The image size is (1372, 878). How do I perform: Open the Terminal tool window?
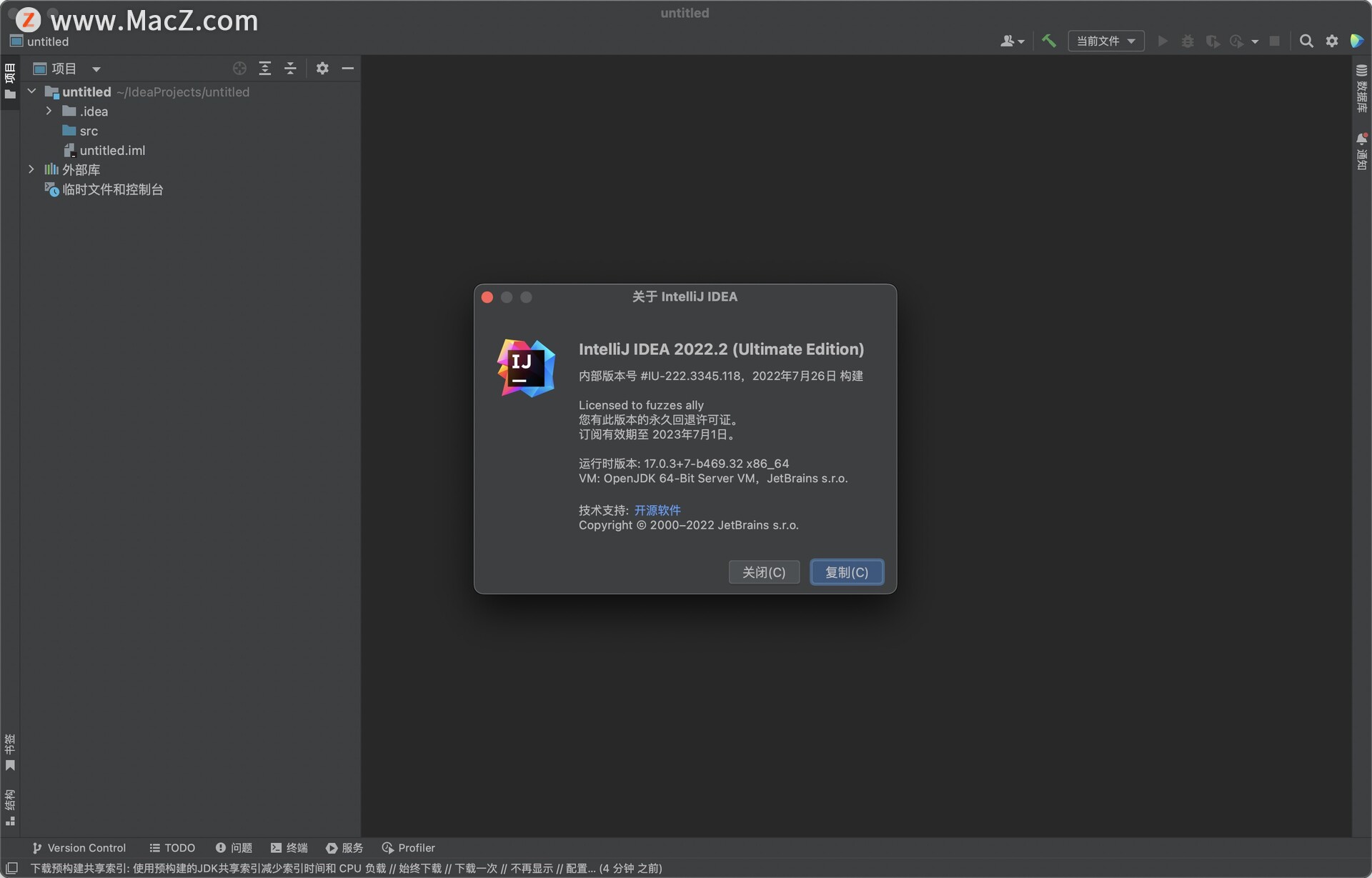click(289, 847)
